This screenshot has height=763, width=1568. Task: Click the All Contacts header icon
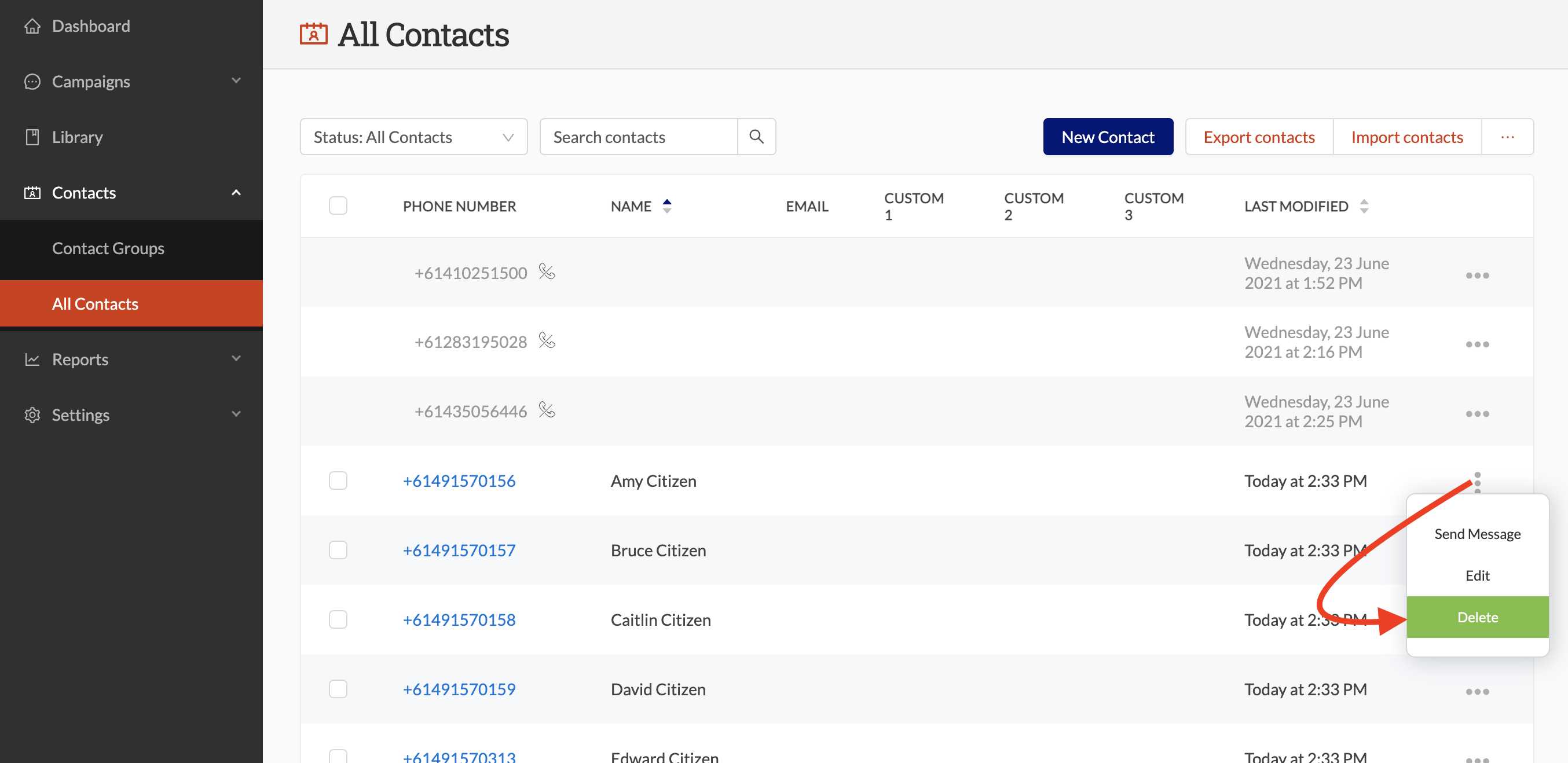pyautogui.click(x=313, y=34)
